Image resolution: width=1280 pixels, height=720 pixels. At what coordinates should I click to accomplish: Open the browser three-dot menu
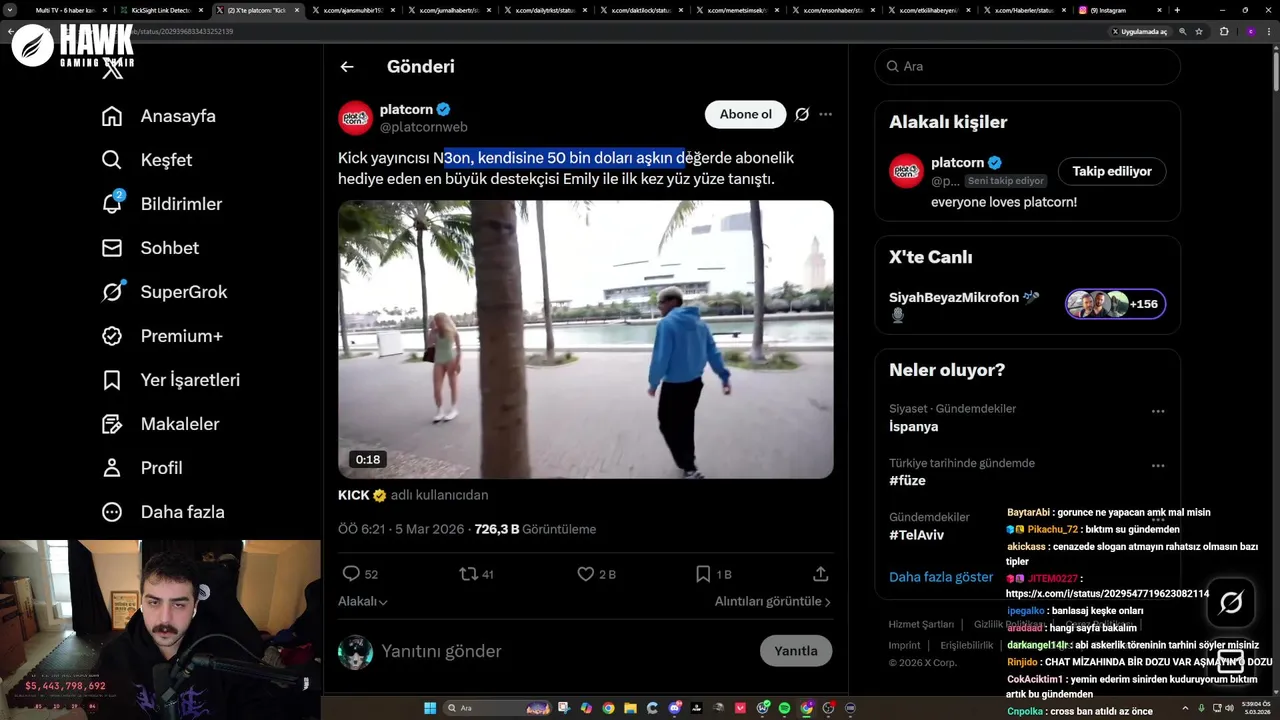[x=1269, y=31]
